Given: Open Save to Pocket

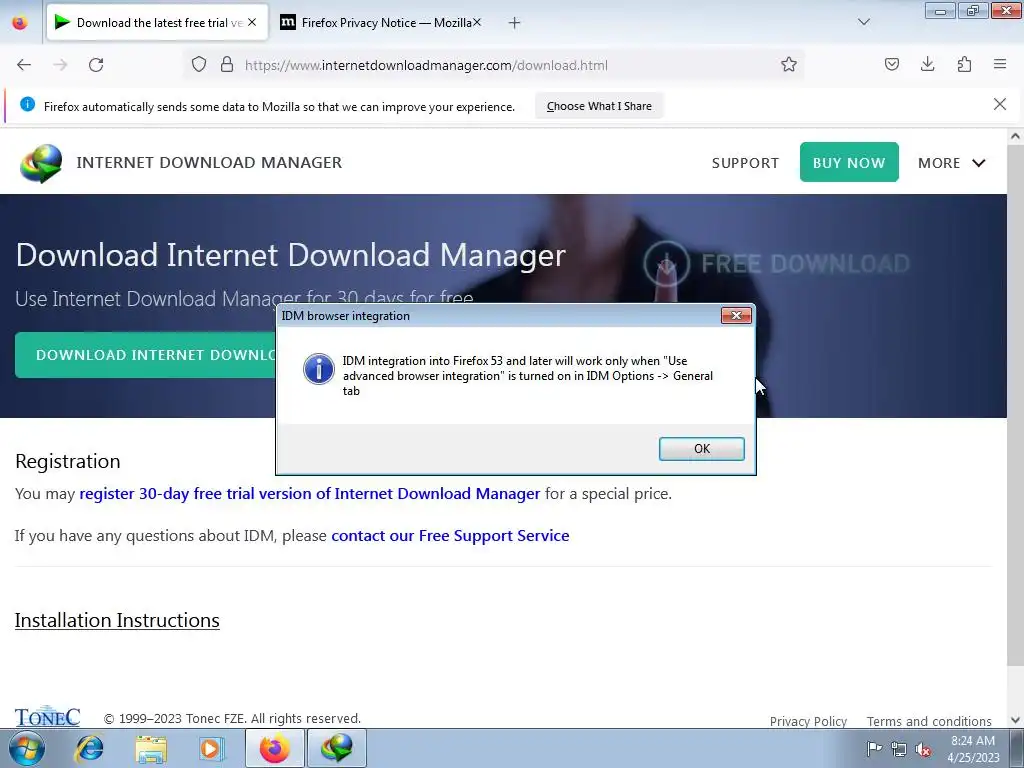Looking at the screenshot, I should (x=892, y=65).
